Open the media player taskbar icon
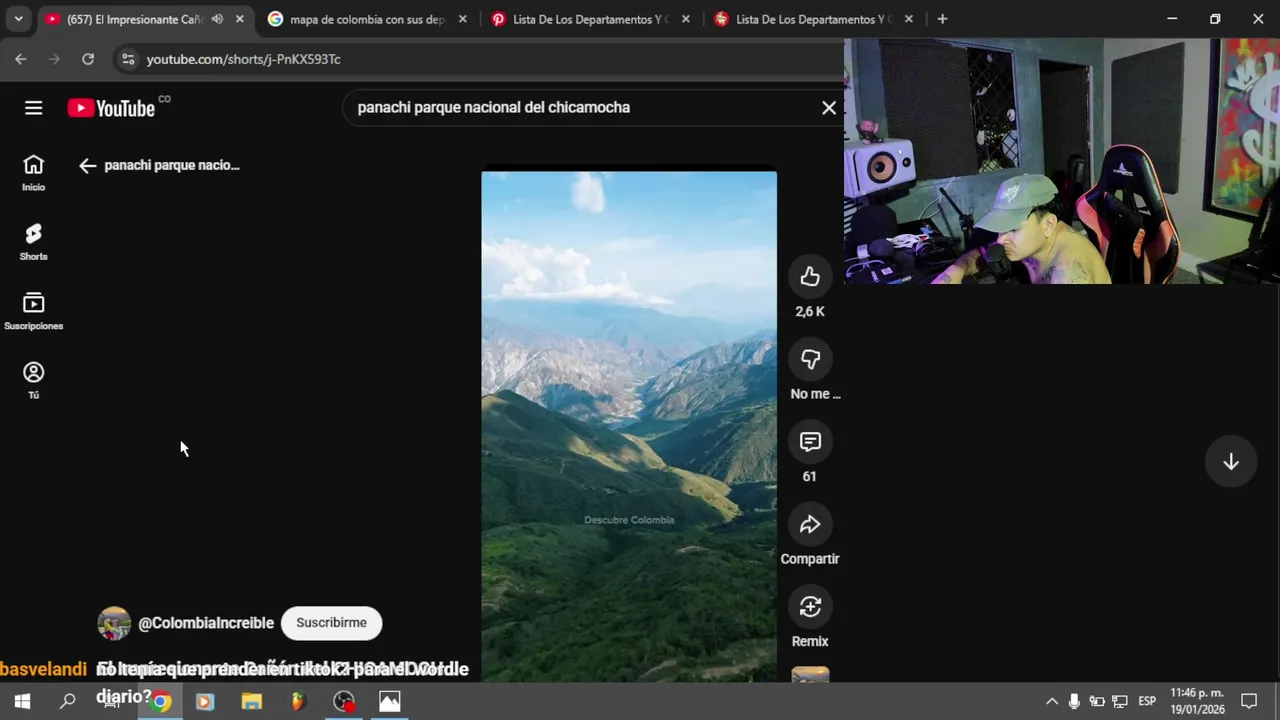The width and height of the screenshot is (1280, 720). (x=205, y=701)
